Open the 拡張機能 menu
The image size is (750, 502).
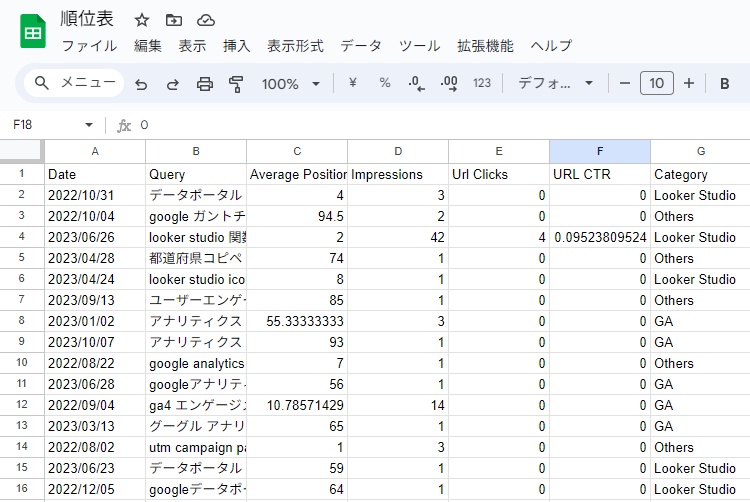point(485,46)
